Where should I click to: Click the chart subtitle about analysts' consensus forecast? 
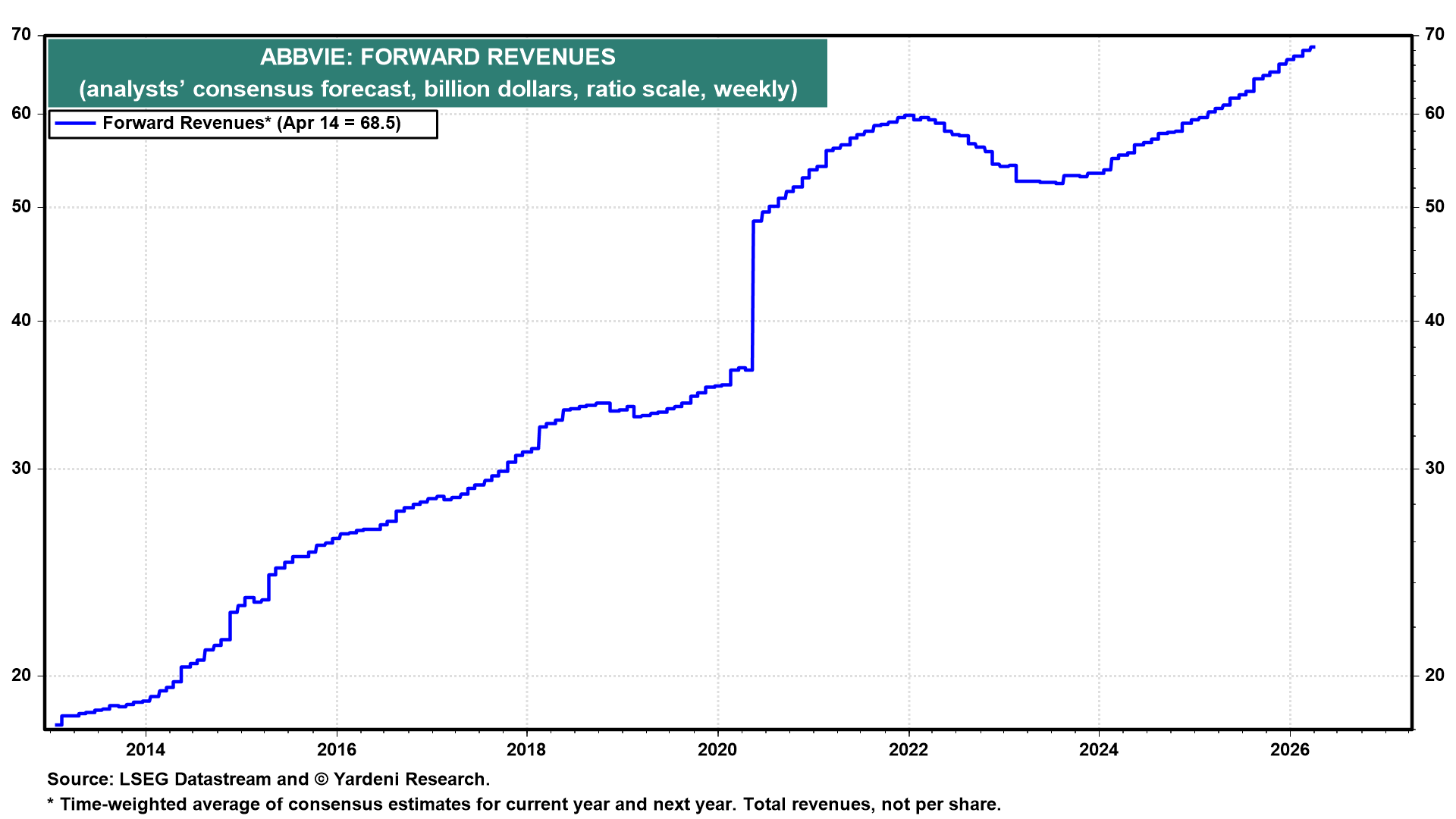(438, 89)
